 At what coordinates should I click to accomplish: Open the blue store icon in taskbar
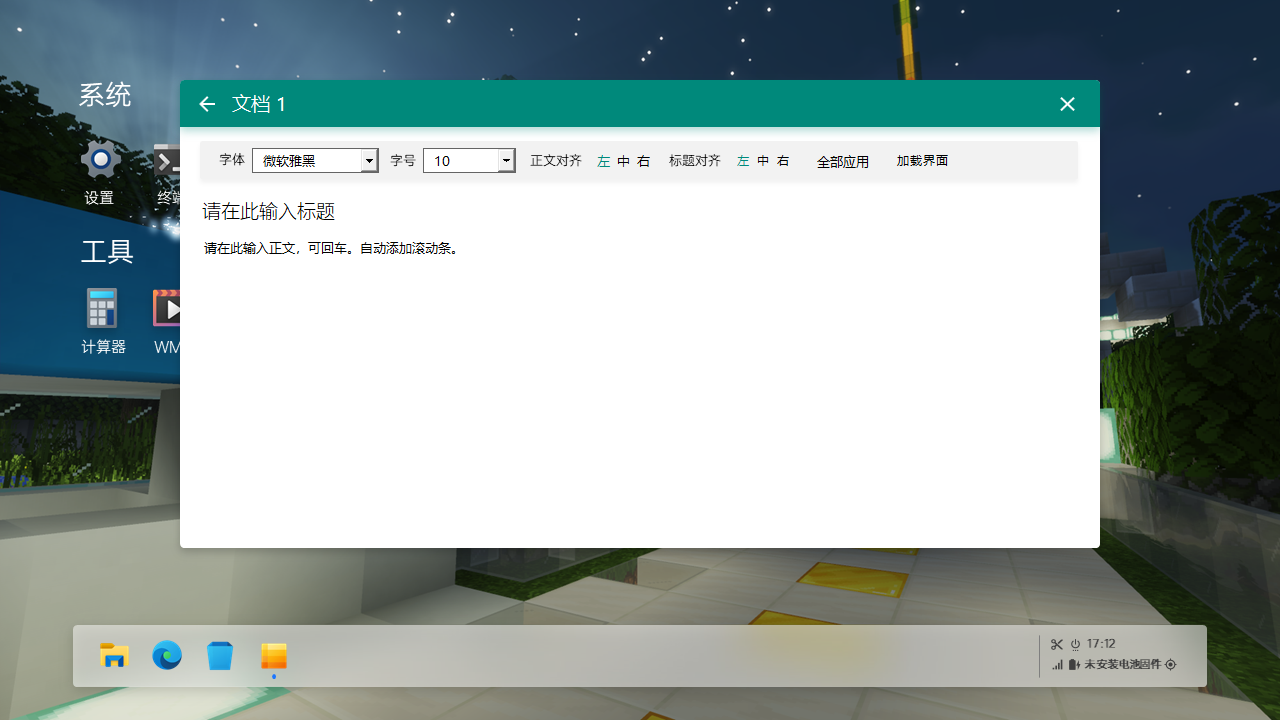(220, 656)
